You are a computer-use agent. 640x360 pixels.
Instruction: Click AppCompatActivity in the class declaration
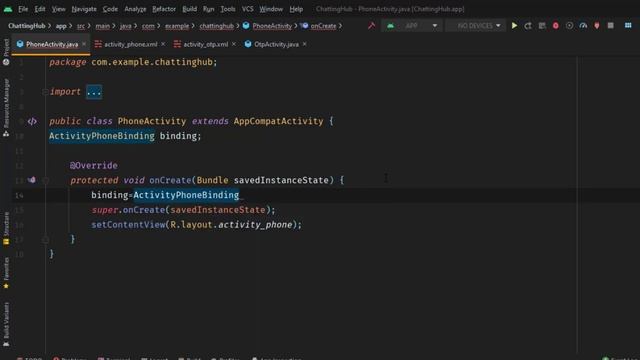click(278, 121)
